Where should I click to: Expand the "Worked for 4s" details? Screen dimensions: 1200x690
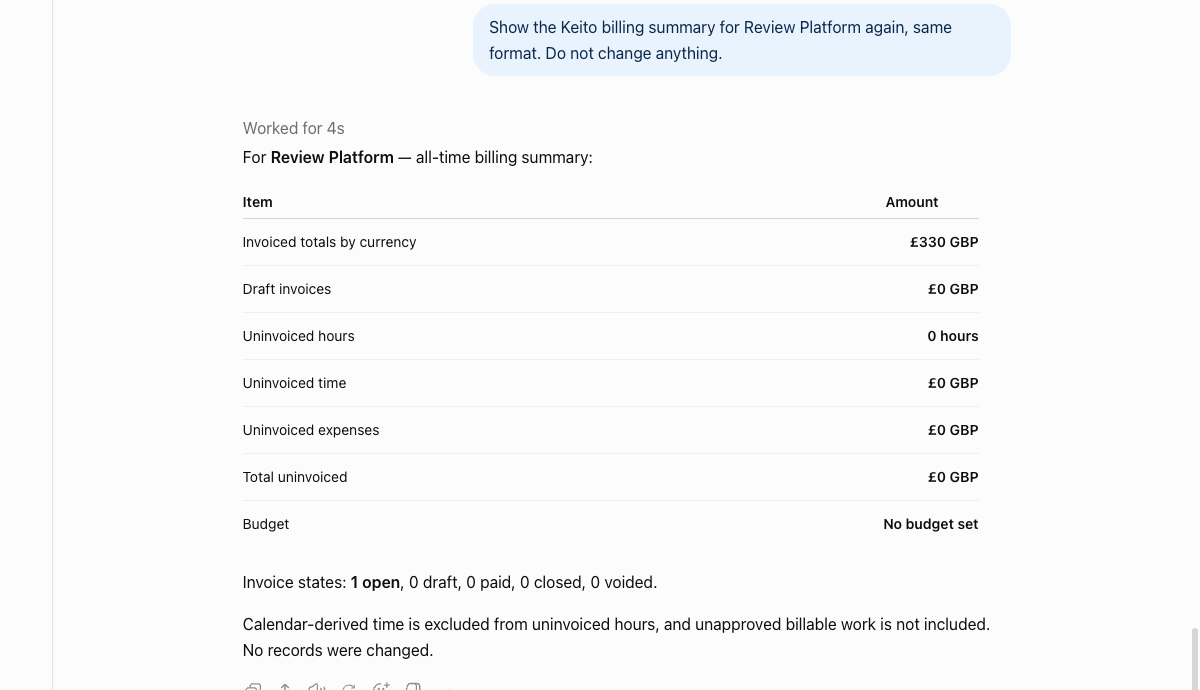tap(293, 128)
